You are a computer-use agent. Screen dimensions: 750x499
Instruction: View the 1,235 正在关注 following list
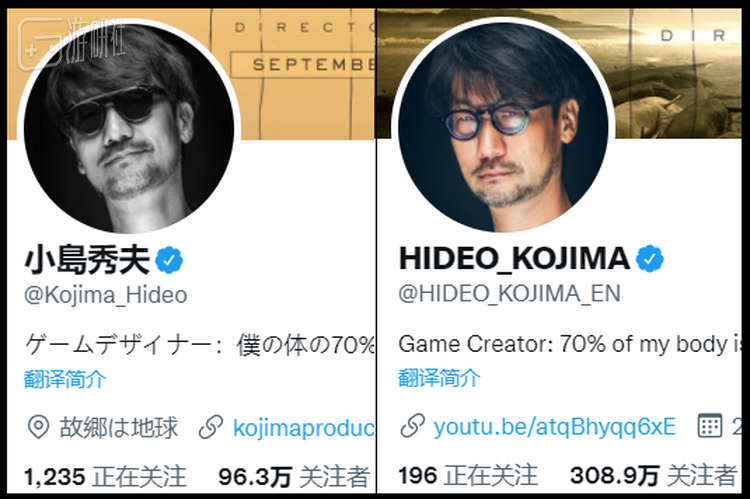click(x=105, y=477)
